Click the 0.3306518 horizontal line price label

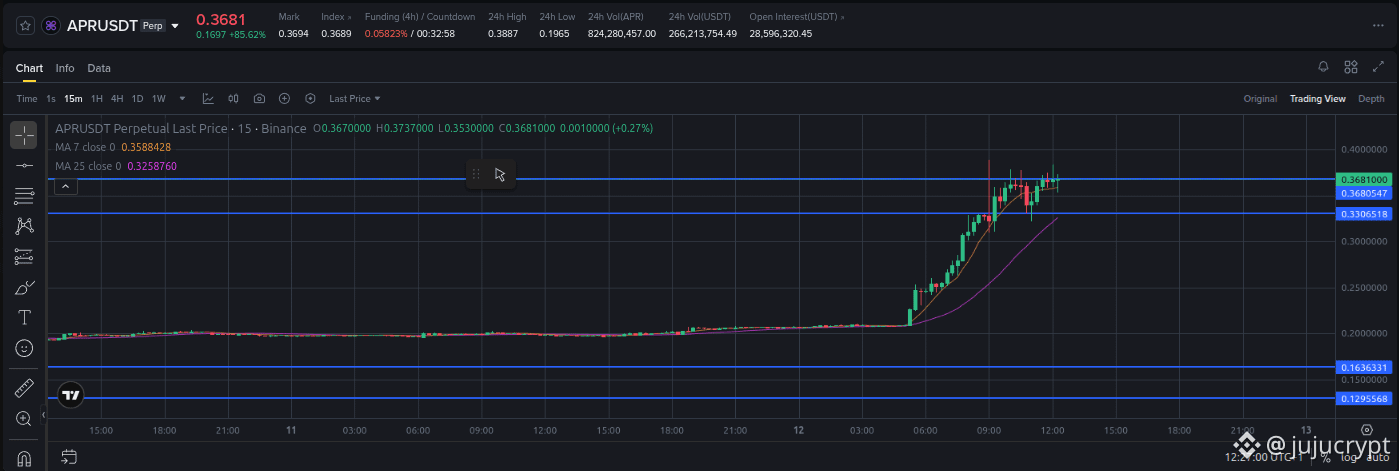pos(1364,214)
